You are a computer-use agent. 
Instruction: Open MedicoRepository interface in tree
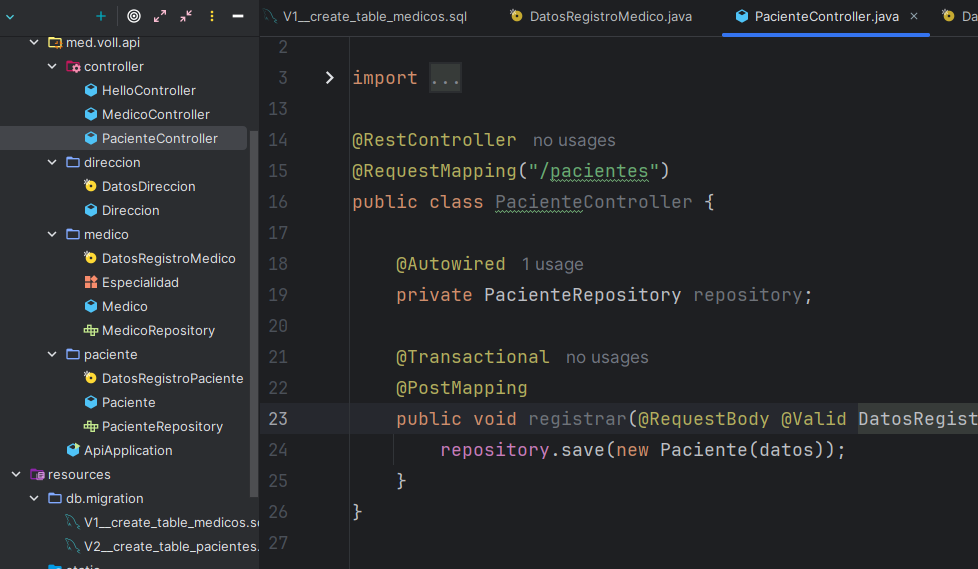158,331
